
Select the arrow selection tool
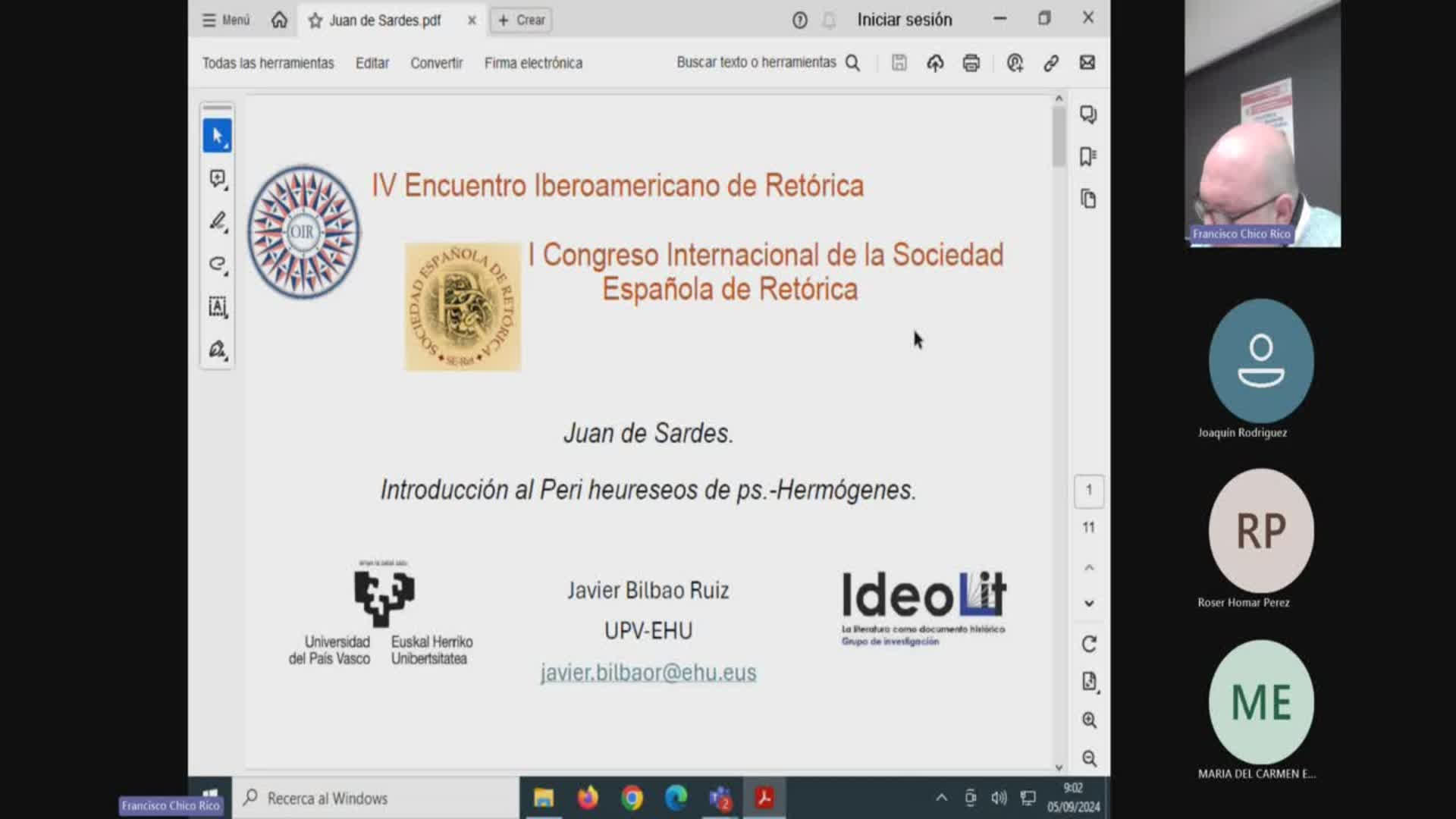point(217,136)
